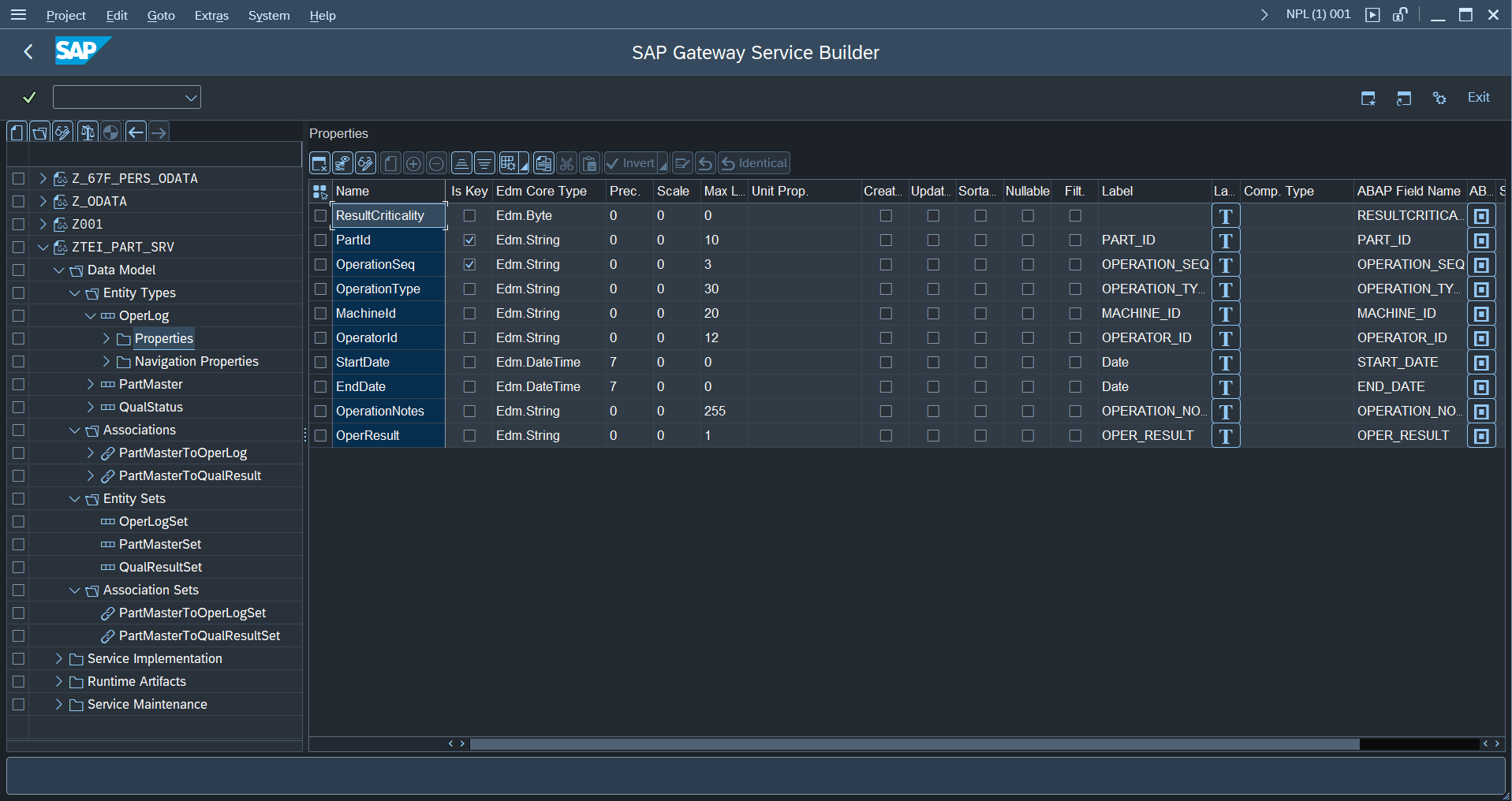The height and width of the screenshot is (801, 1512).
Task: Click the Sort Ascending icon in the Properties toolbar
Action: pos(461,163)
